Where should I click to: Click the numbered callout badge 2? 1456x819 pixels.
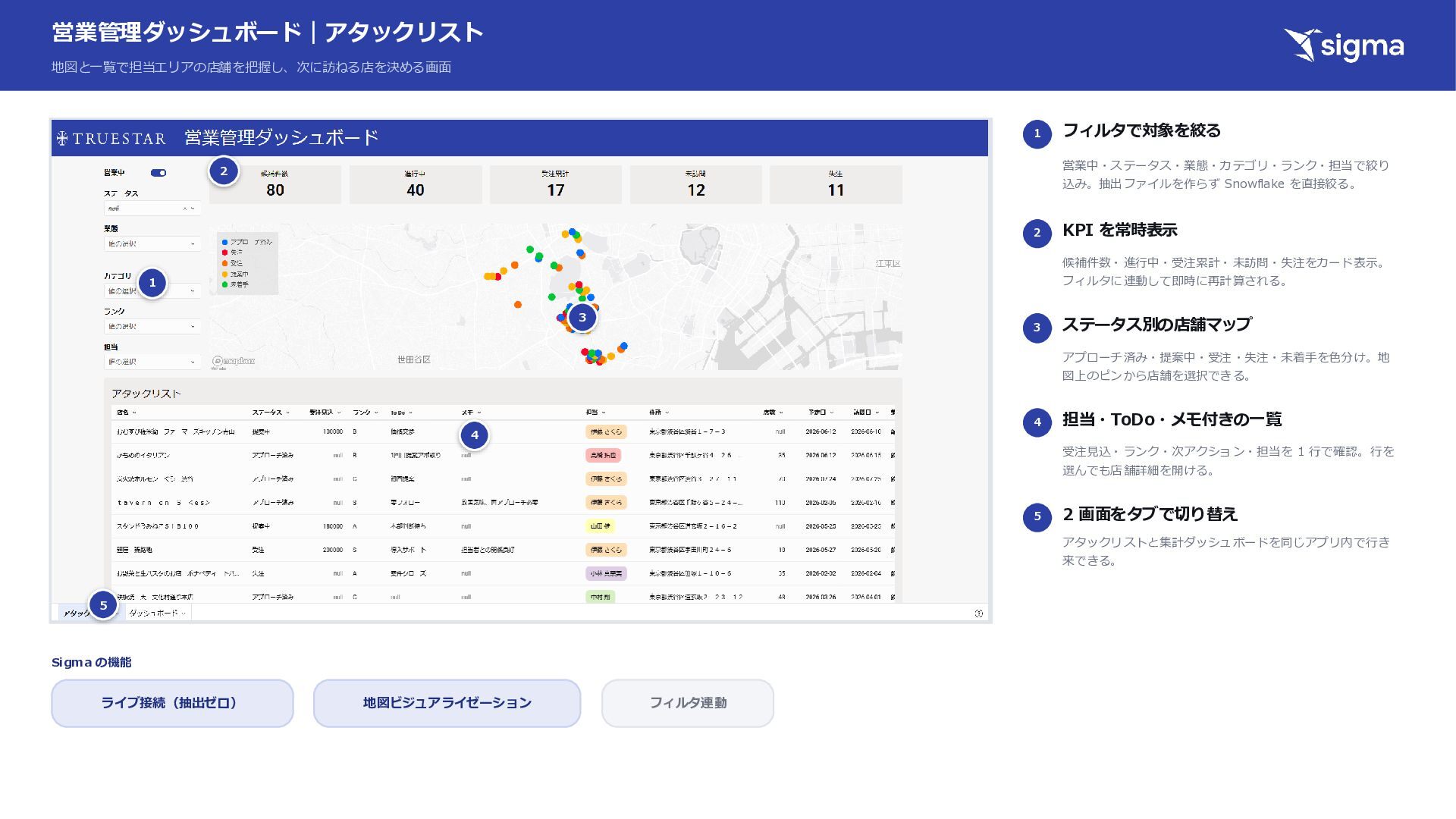tap(223, 171)
